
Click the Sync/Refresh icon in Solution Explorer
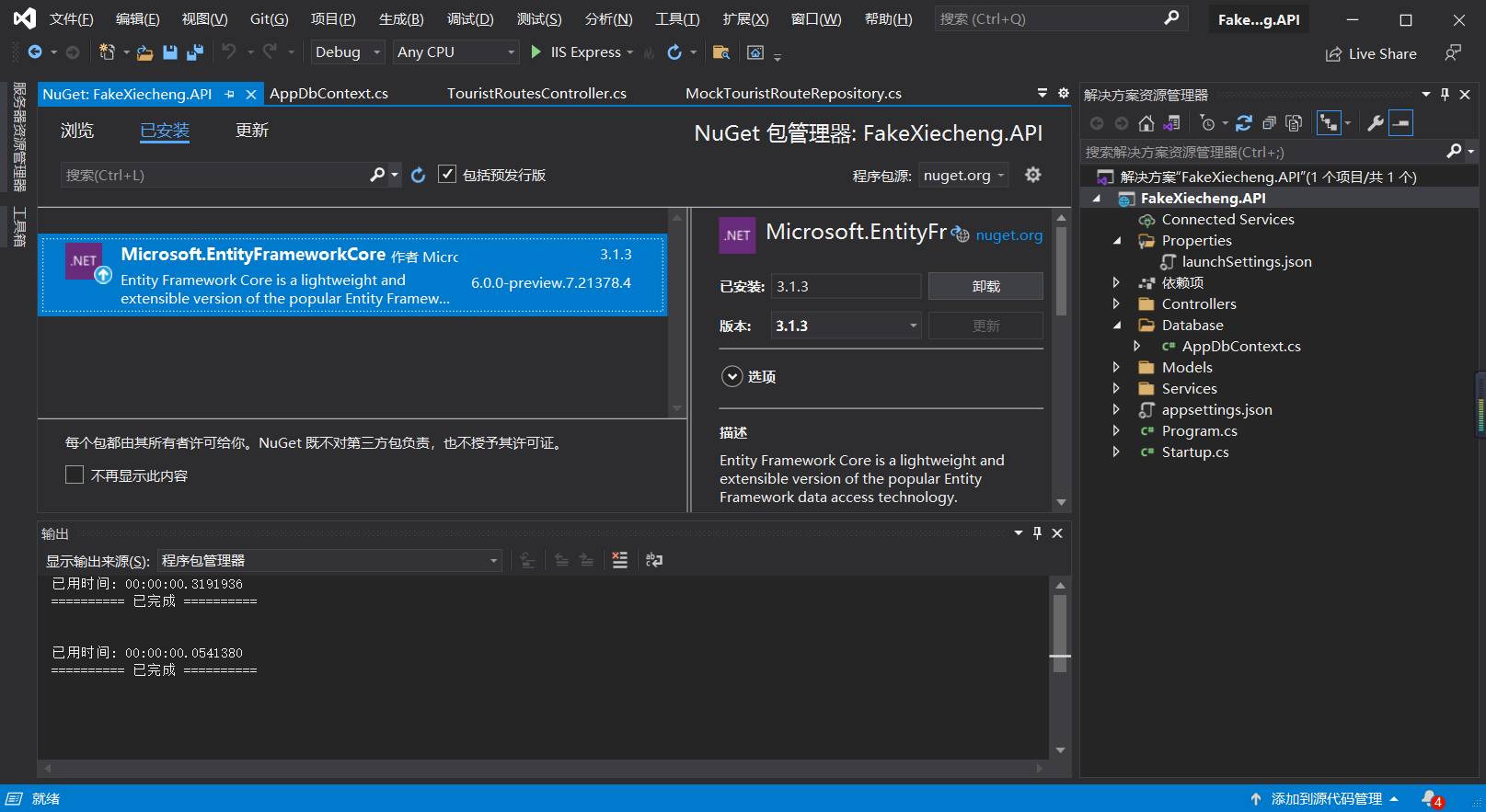click(1244, 123)
